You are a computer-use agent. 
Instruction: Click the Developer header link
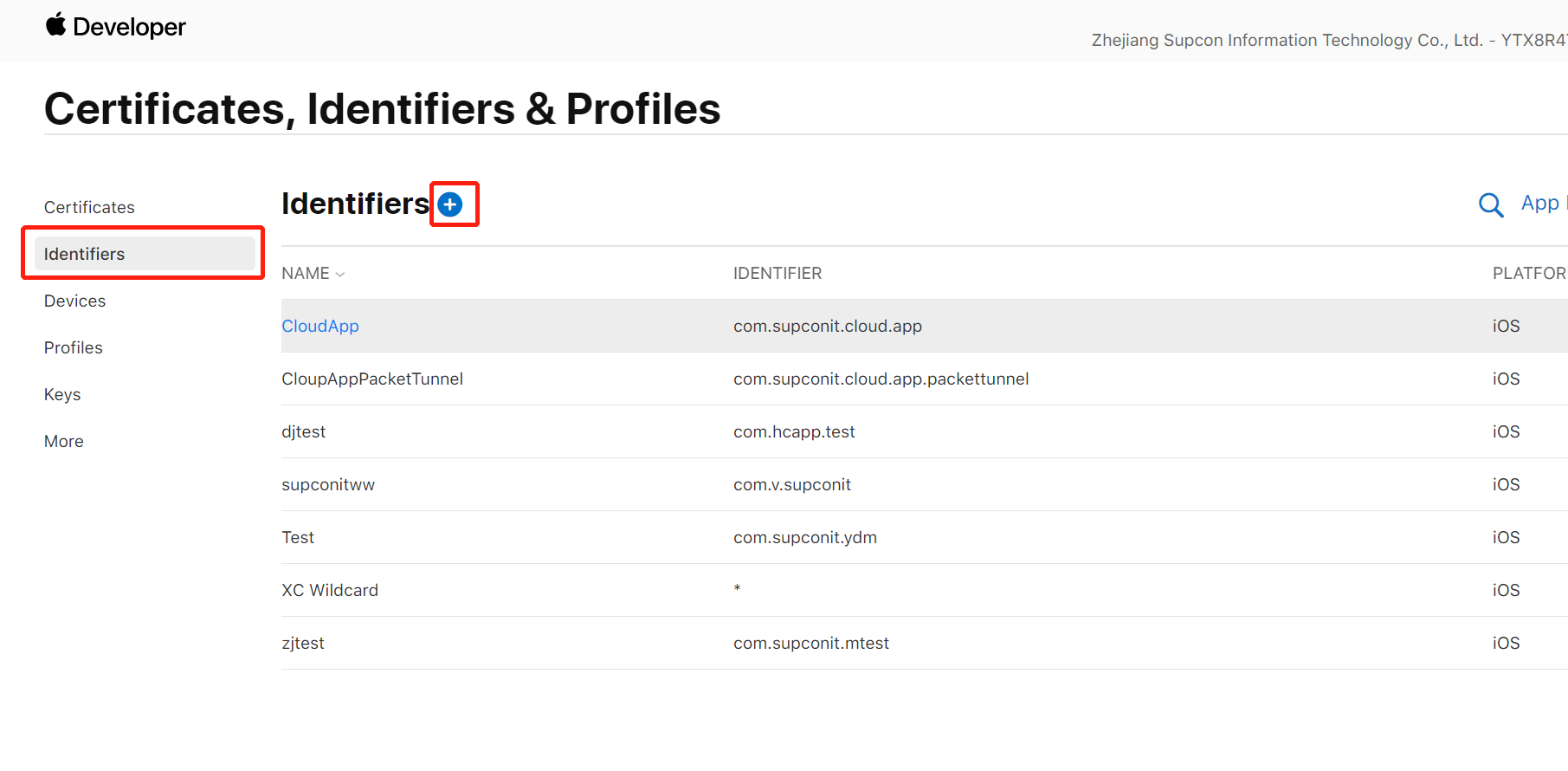point(129,27)
